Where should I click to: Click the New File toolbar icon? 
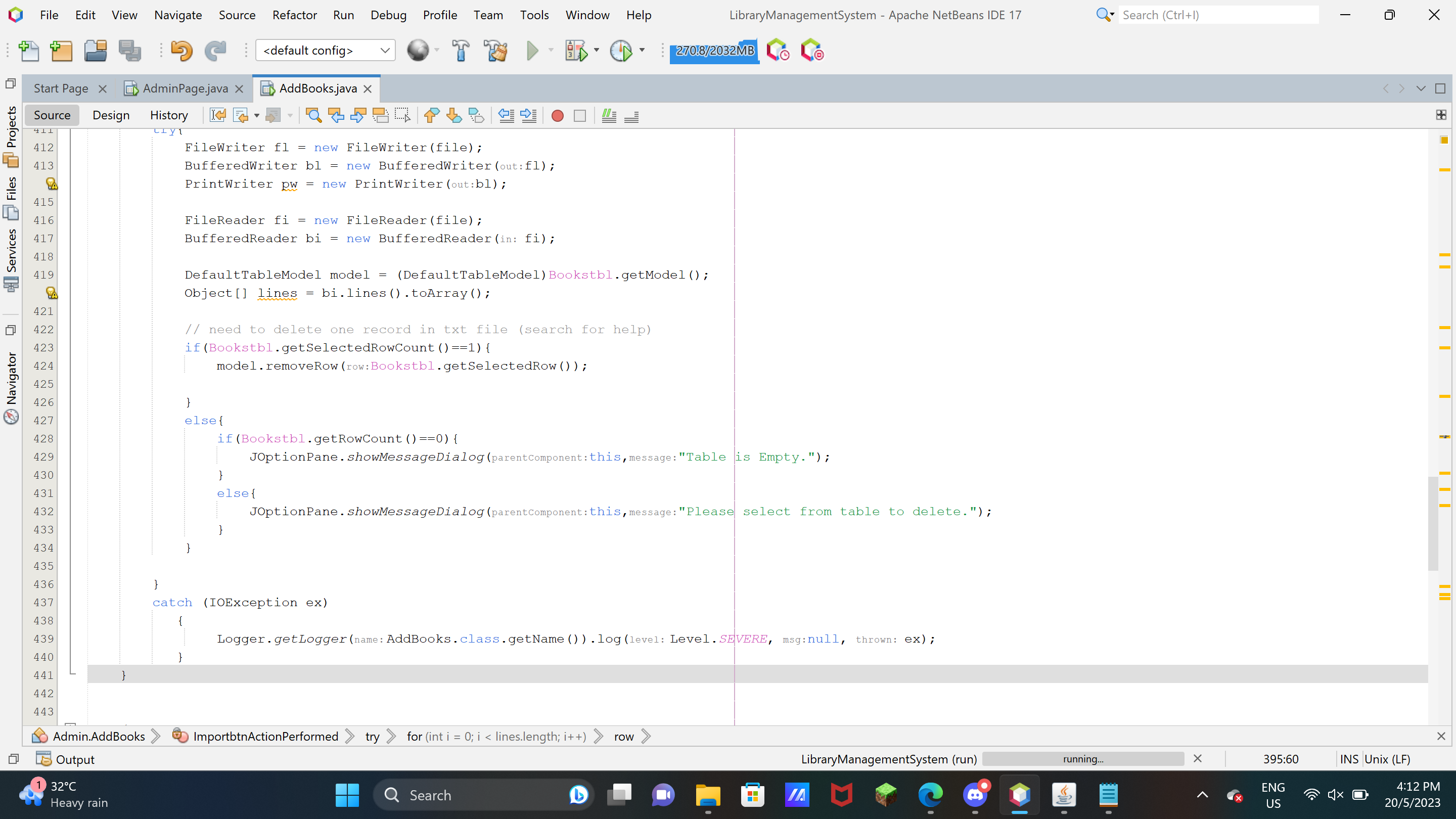click(x=29, y=51)
